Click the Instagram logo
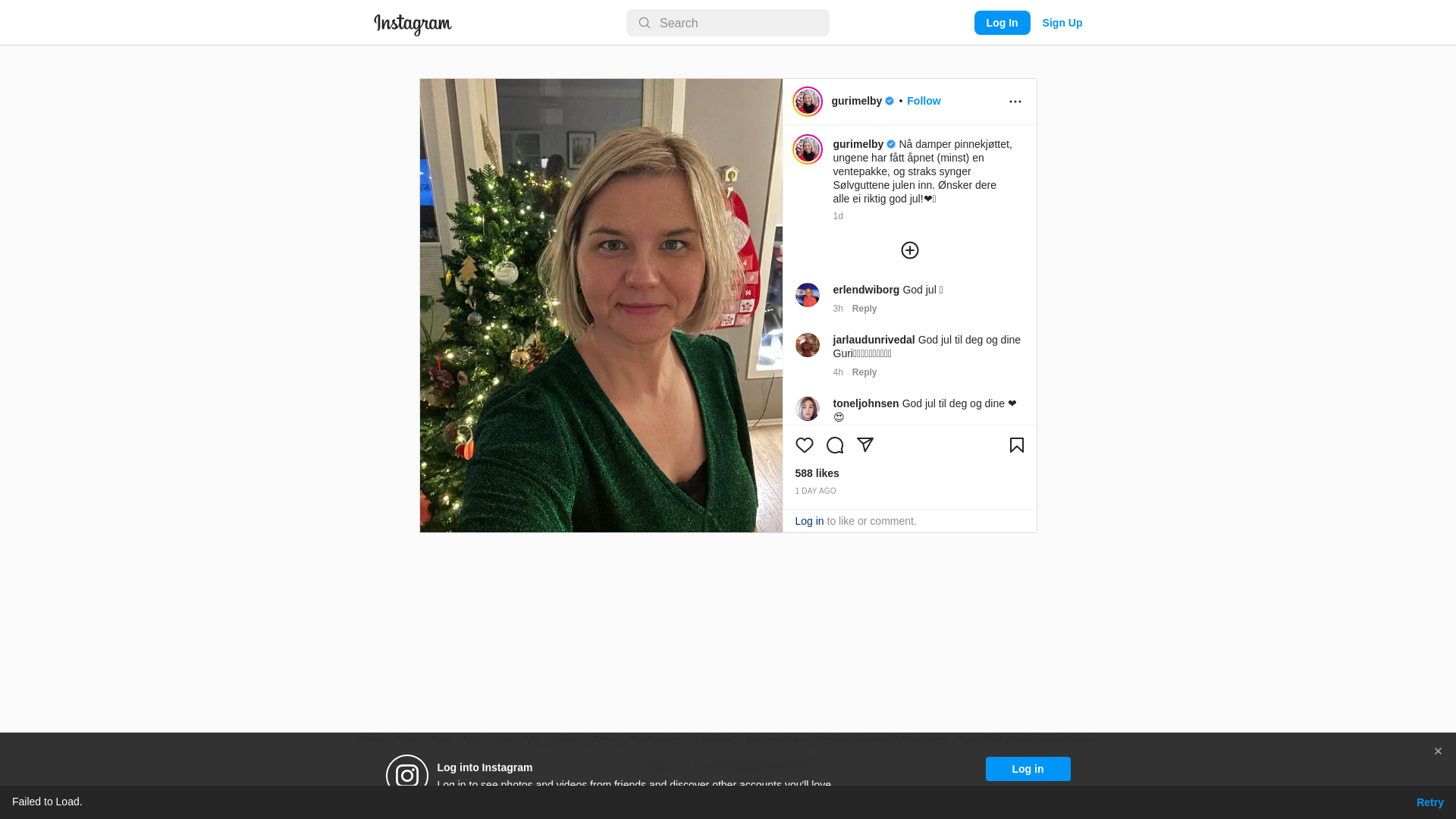 click(413, 24)
